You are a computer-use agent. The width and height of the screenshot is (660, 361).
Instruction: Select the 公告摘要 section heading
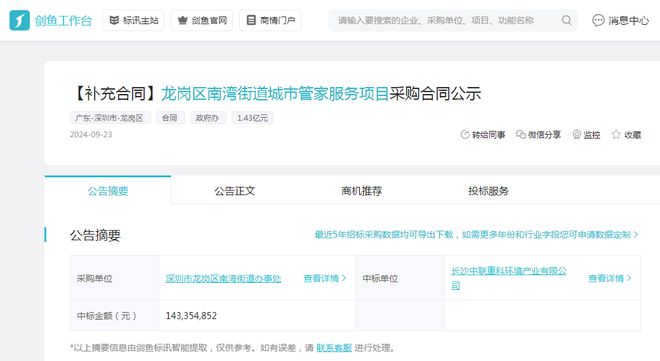coord(95,235)
